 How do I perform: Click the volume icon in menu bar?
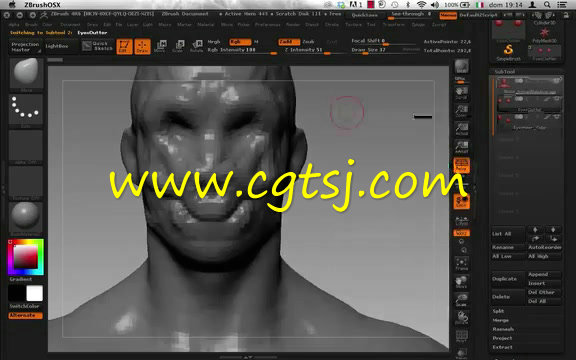(x=435, y=5)
